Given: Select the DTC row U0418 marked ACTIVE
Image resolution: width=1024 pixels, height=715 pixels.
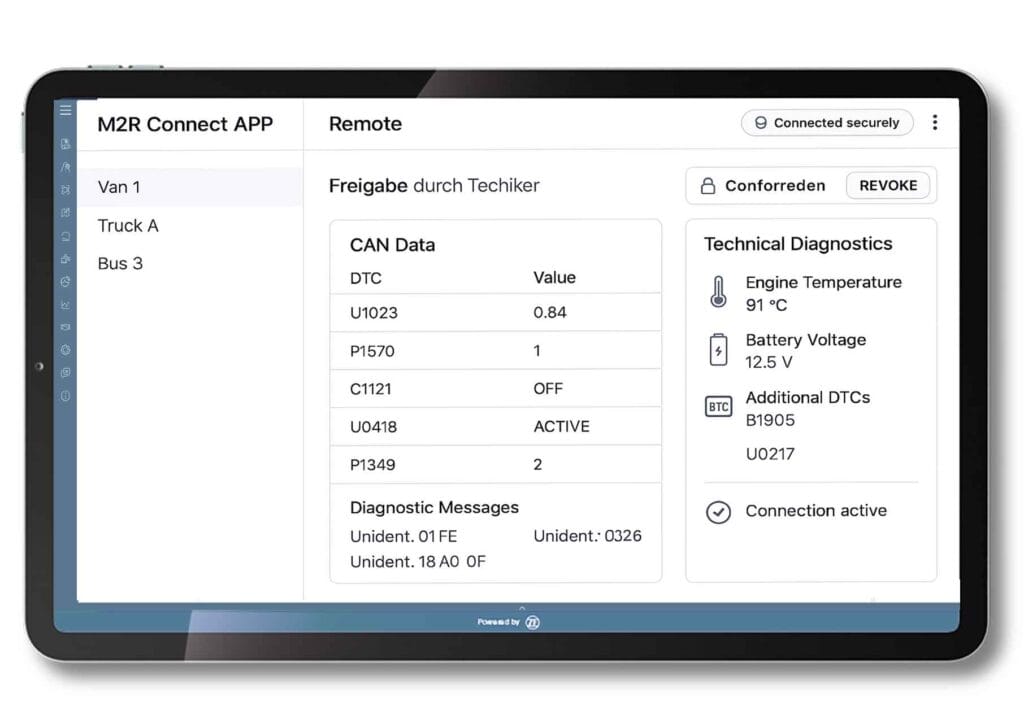Looking at the screenshot, I should [x=495, y=426].
